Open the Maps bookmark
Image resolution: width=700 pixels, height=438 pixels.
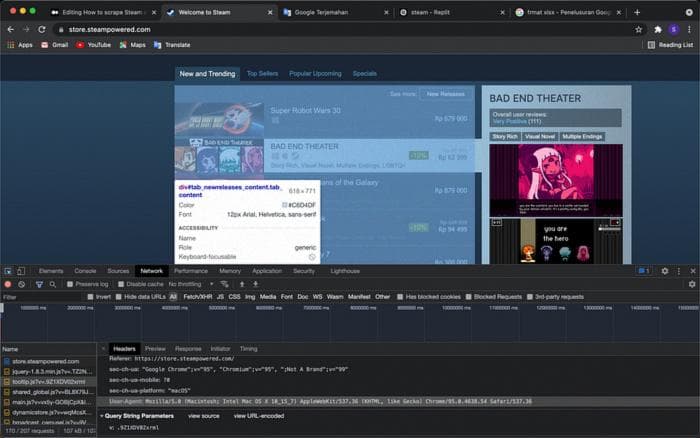(x=133, y=45)
